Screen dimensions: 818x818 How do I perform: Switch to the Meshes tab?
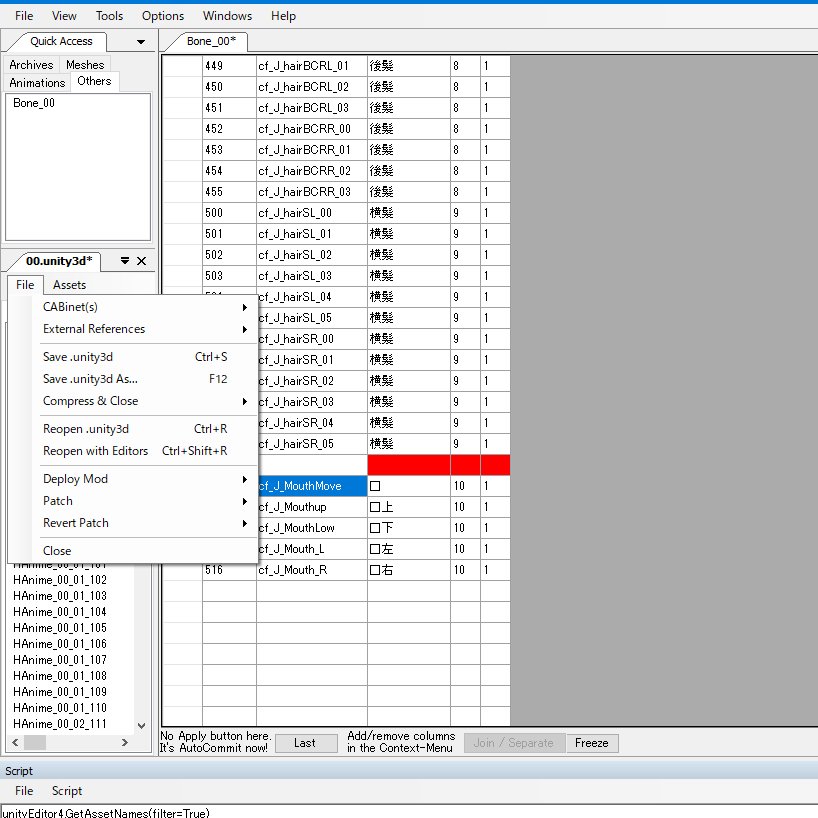click(x=85, y=65)
